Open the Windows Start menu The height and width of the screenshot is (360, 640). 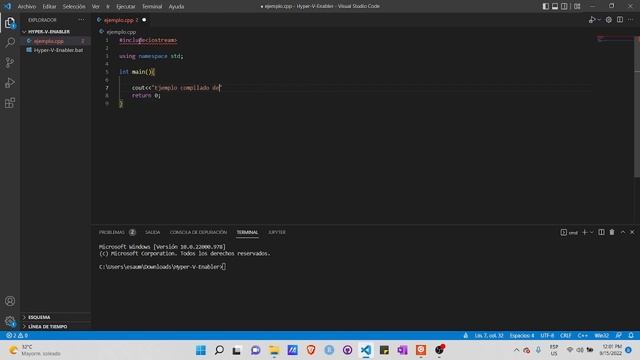[201, 350]
